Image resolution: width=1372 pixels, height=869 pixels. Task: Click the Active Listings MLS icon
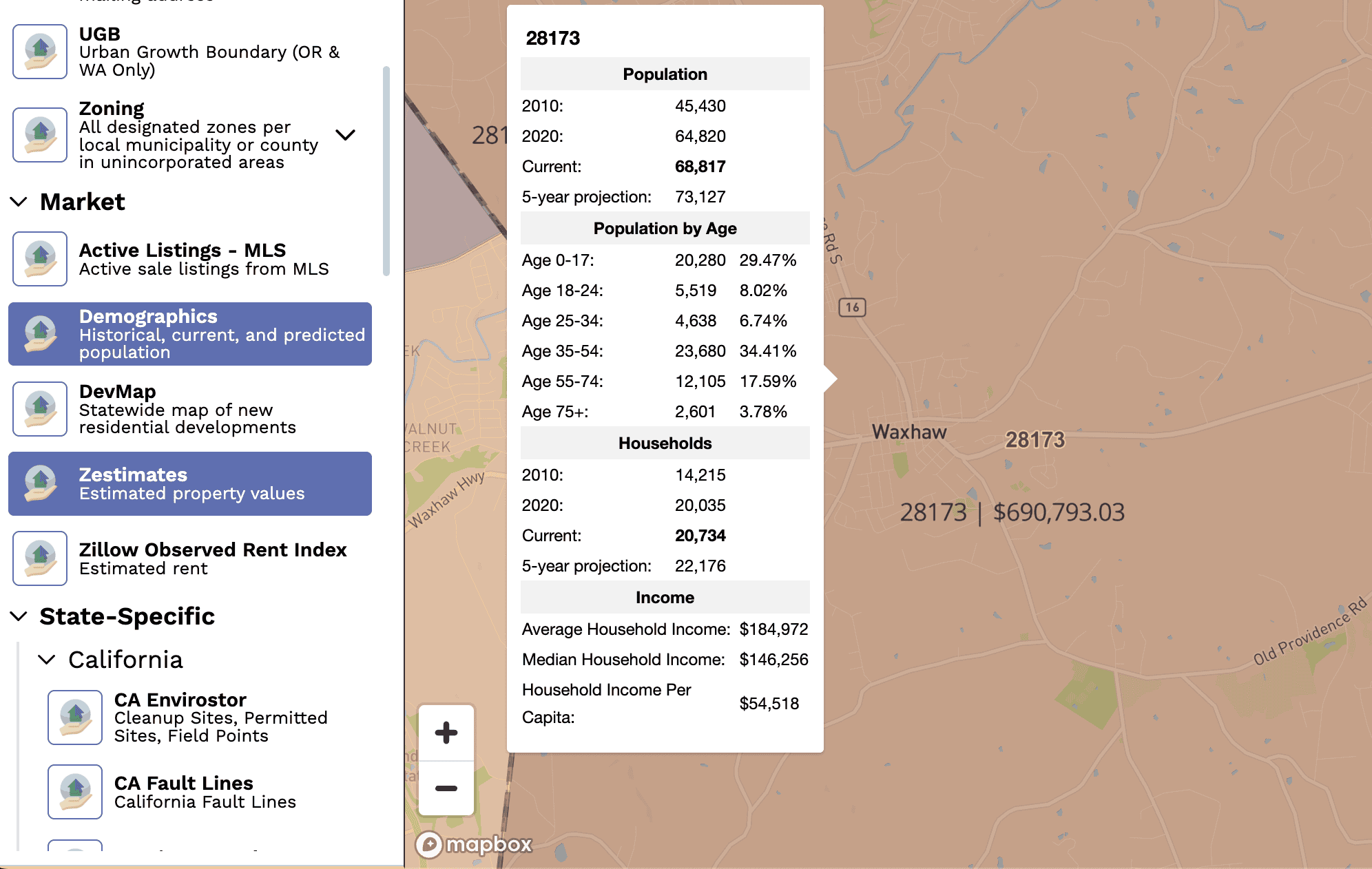[40, 259]
